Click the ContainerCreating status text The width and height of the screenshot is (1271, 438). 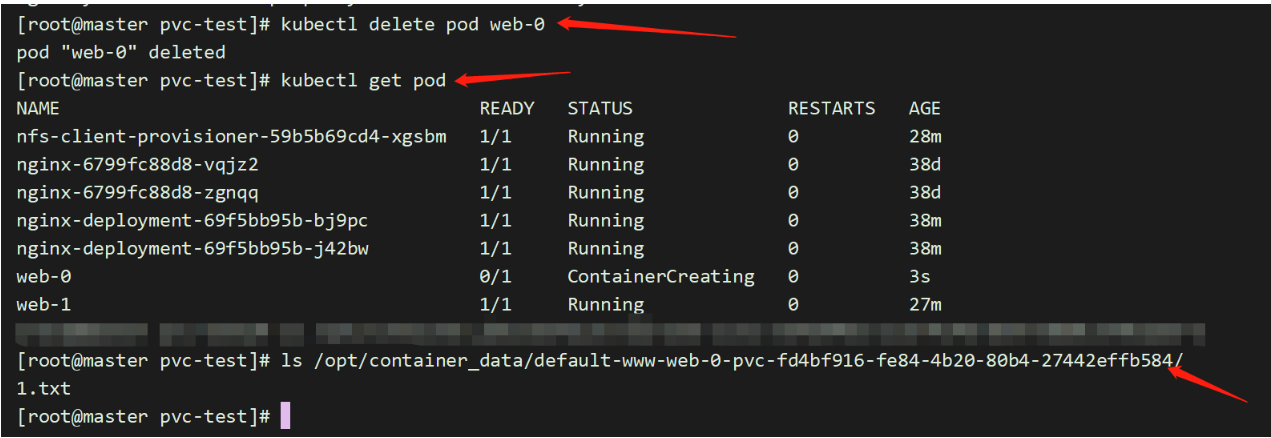click(661, 276)
